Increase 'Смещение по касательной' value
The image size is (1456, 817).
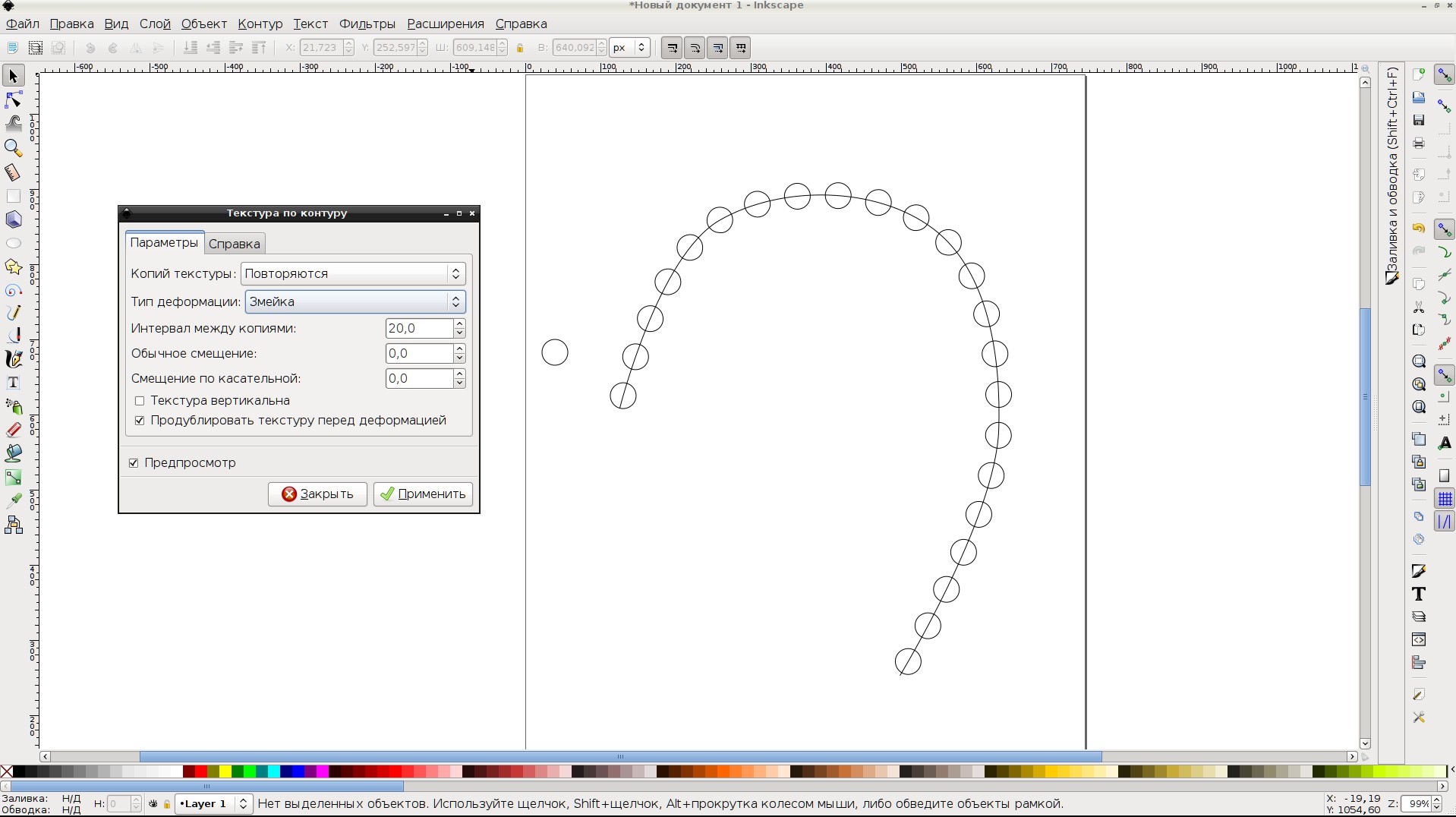459,374
